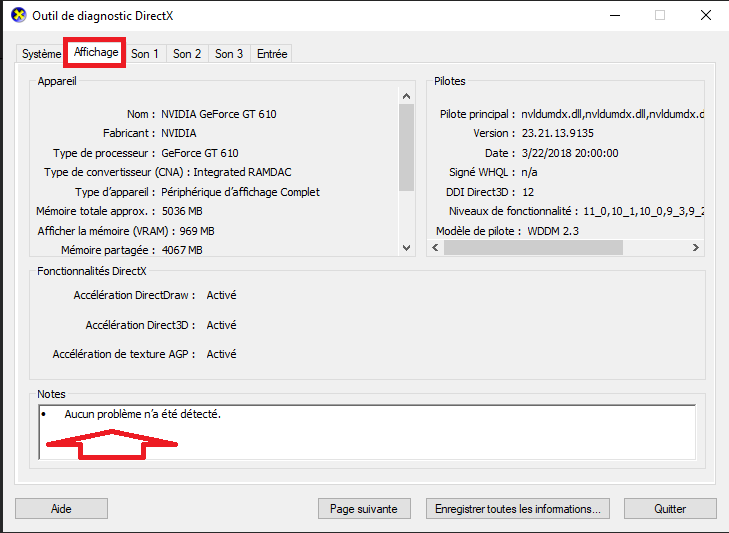Minimize the DirectX diagnostic window
The image size is (729, 533).
click(x=615, y=15)
